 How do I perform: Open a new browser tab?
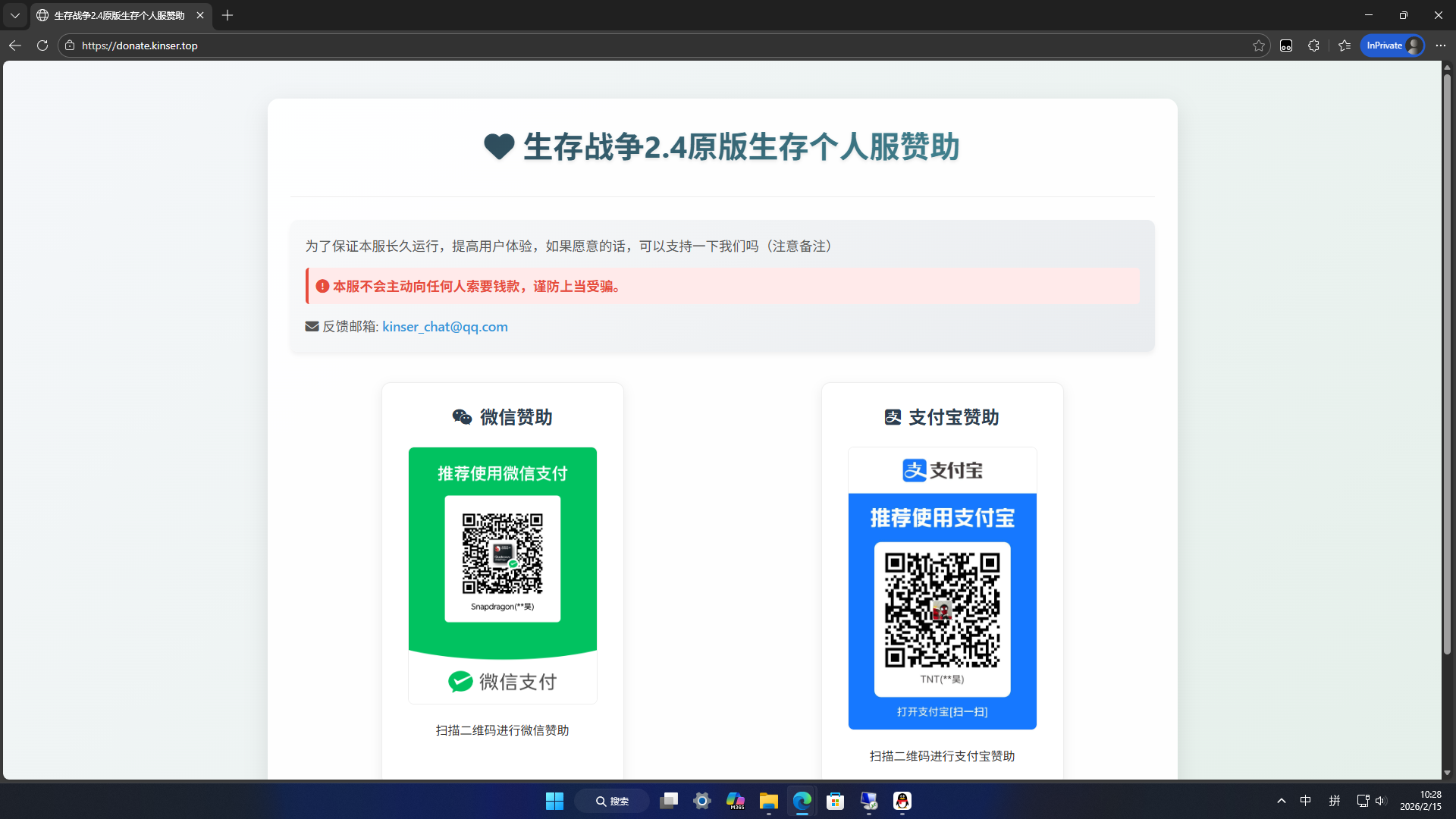pos(227,15)
